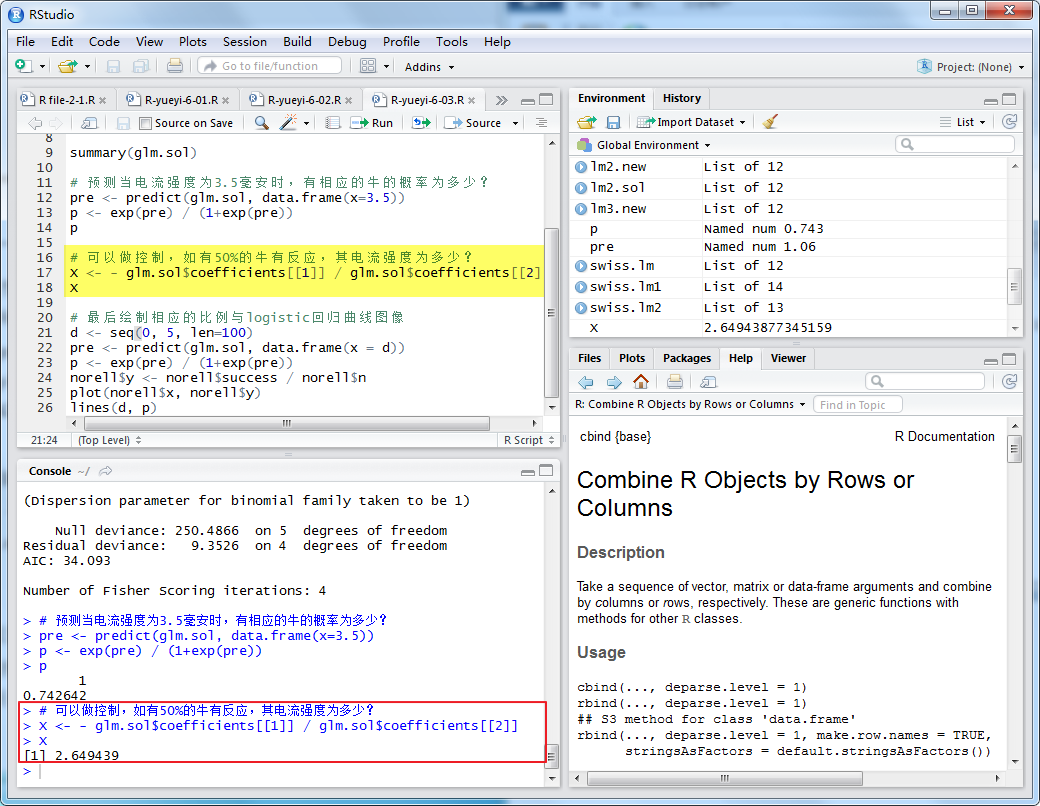The height and width of the screenshot is (806, 1040).
Task: Click the clear workspace broom icon
Action: point(770,122)
